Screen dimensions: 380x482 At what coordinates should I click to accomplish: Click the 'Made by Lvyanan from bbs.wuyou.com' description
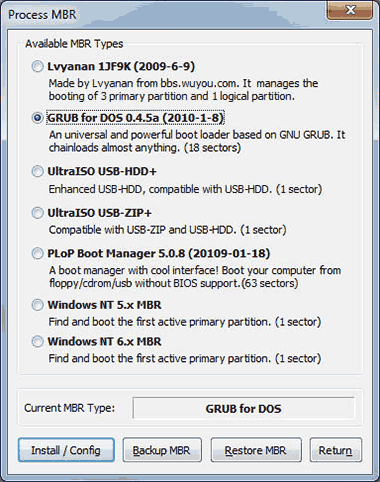coord(183,90)
